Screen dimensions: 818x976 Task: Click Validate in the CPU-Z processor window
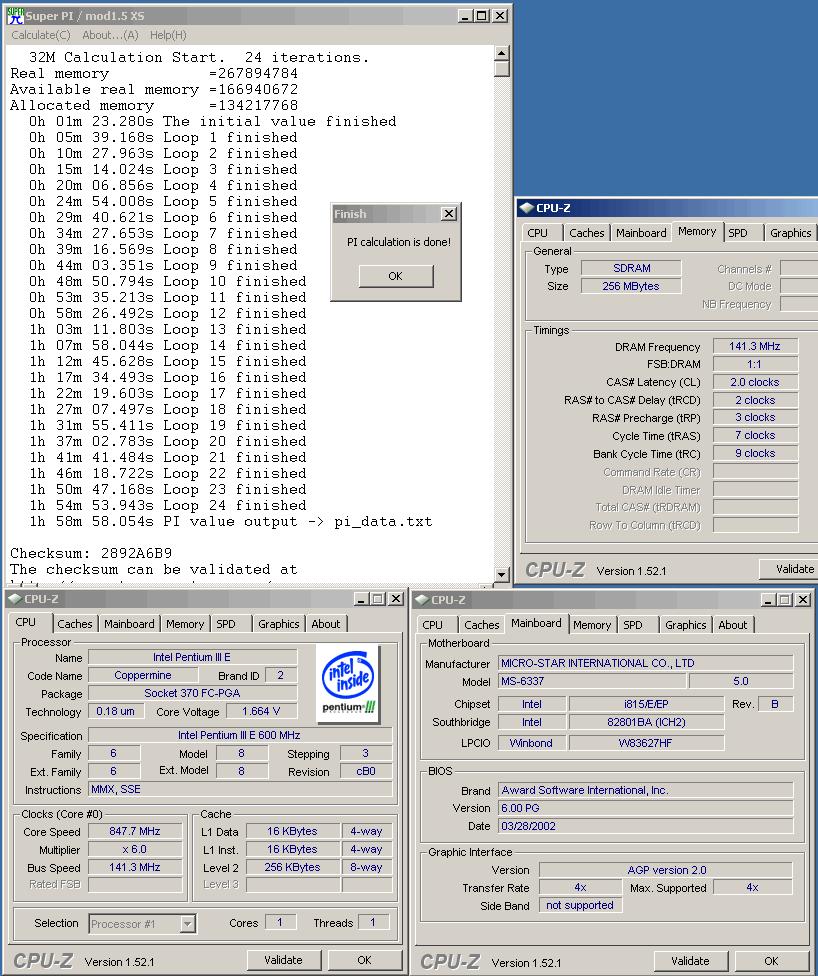(x=283, y=960)
